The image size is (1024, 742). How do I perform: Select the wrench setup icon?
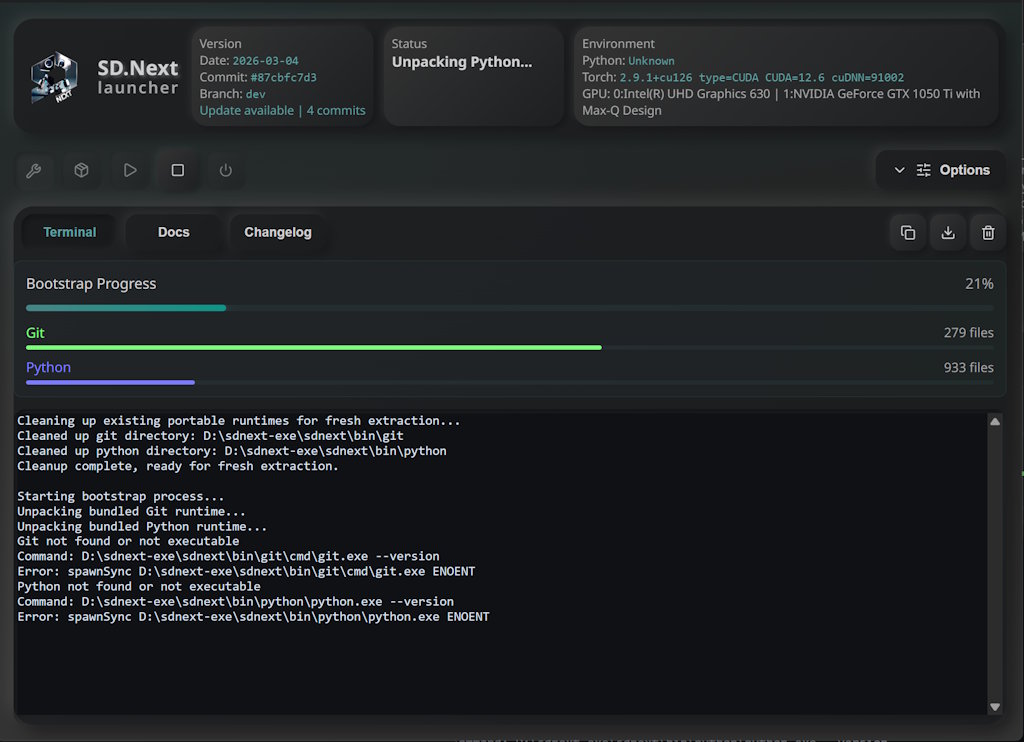[x=34, y=170]
